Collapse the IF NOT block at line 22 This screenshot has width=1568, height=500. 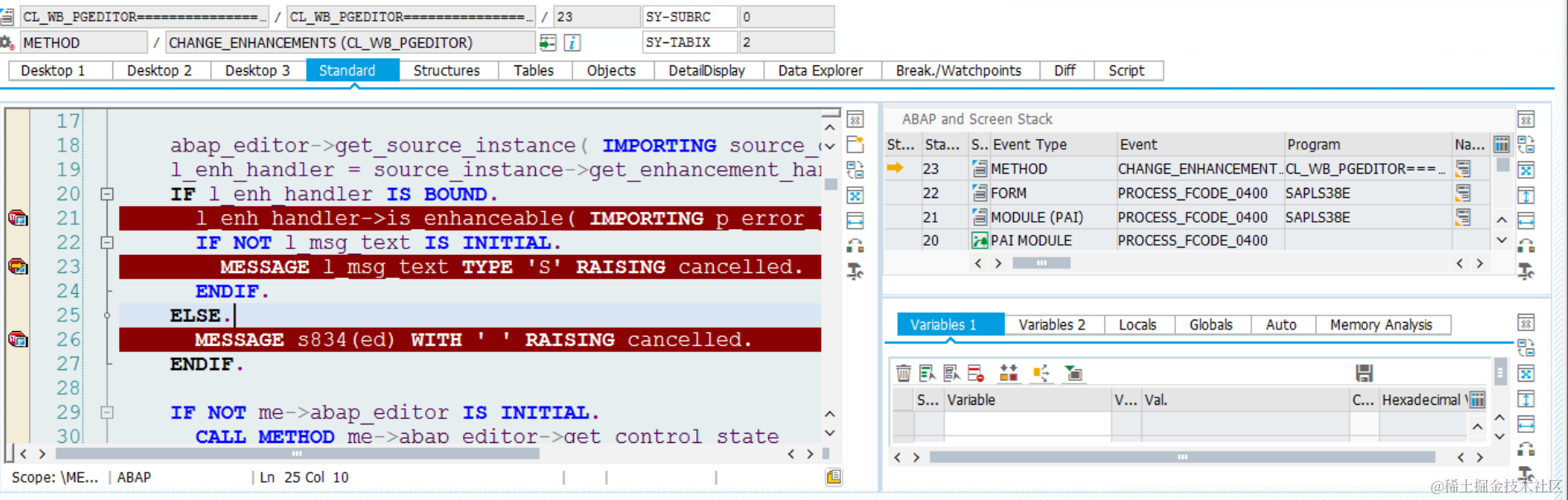[107, 243]
